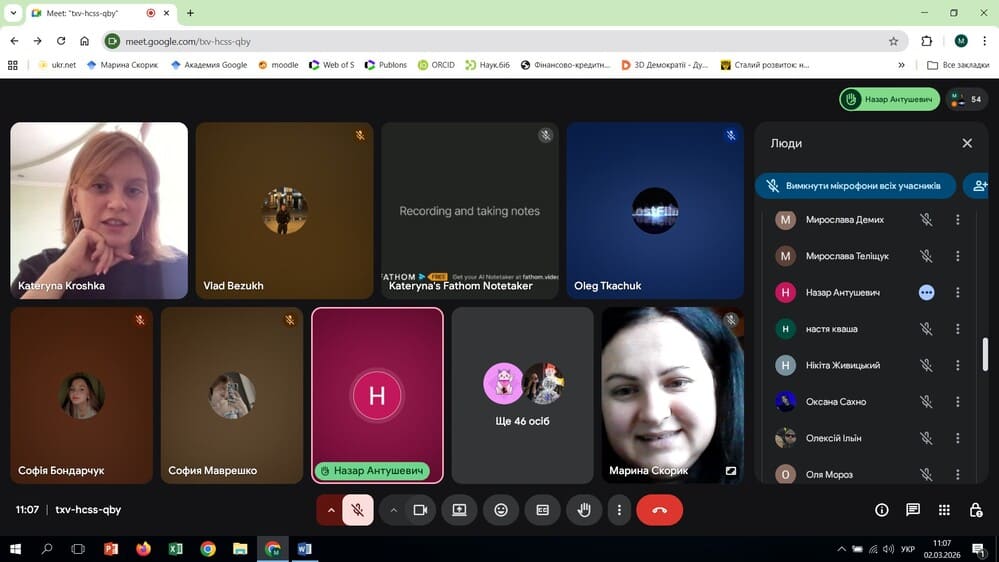Open more options menu for Оксана Сахно
This screenshot has height=562, width=999.
(957, 402)
